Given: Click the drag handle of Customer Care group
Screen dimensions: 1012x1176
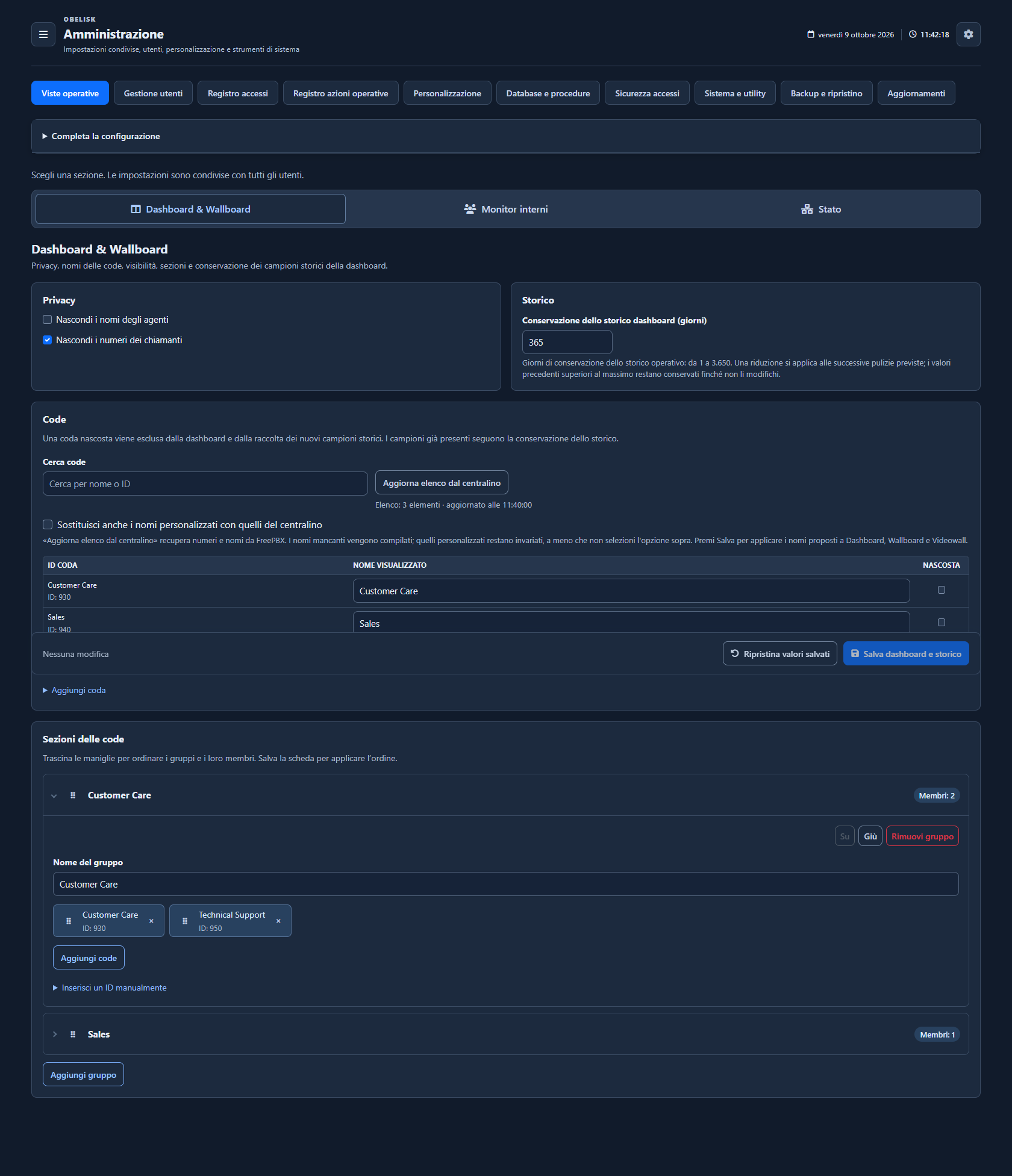Looking at the screenshot, I should click(x=73, y=795).
